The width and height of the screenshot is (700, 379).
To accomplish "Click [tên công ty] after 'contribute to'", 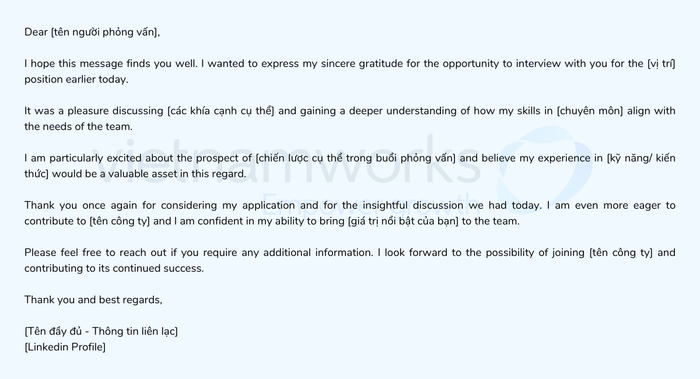I will tap(119, 221).
